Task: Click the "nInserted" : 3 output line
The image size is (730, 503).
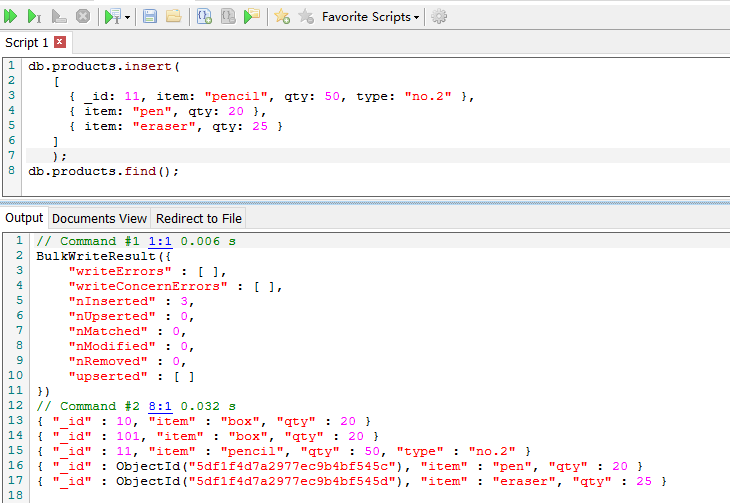Action: pos(131,301)
